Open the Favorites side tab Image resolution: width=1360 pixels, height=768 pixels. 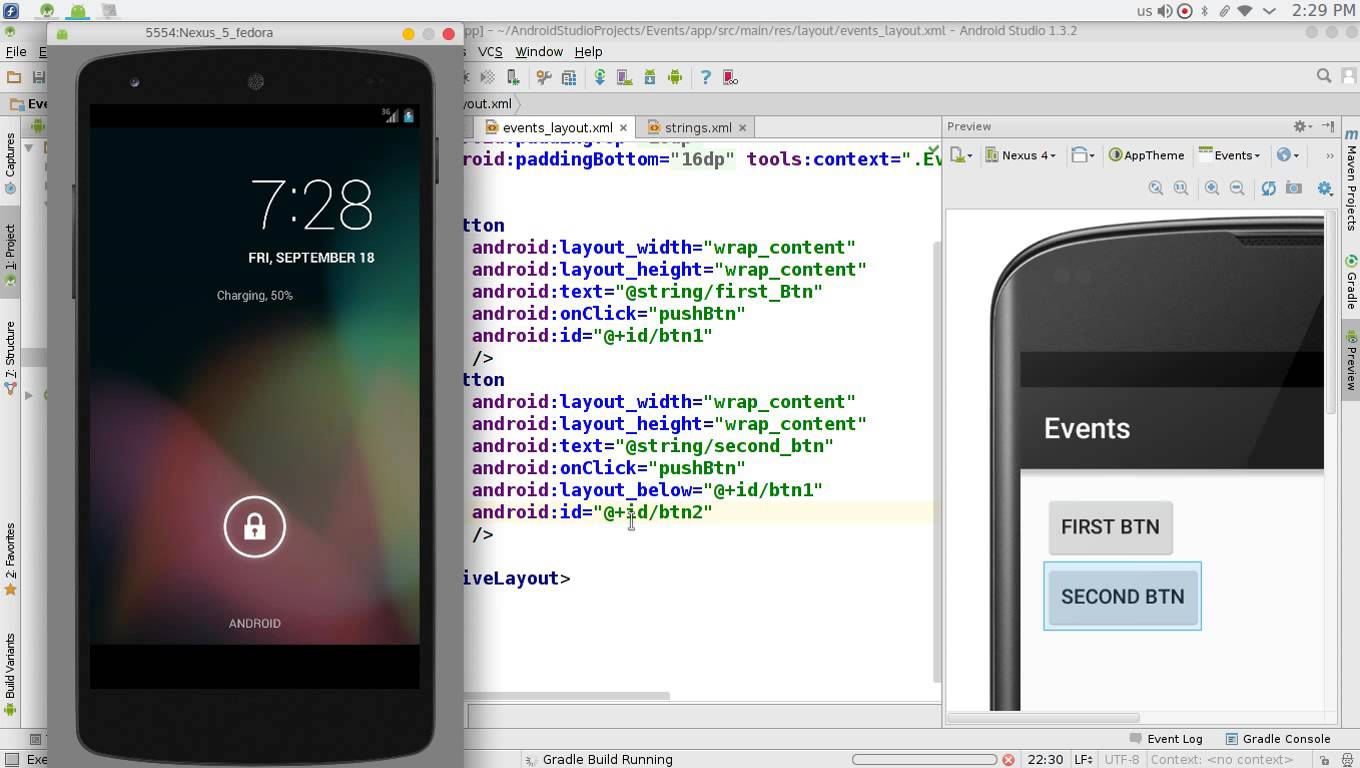10,558
